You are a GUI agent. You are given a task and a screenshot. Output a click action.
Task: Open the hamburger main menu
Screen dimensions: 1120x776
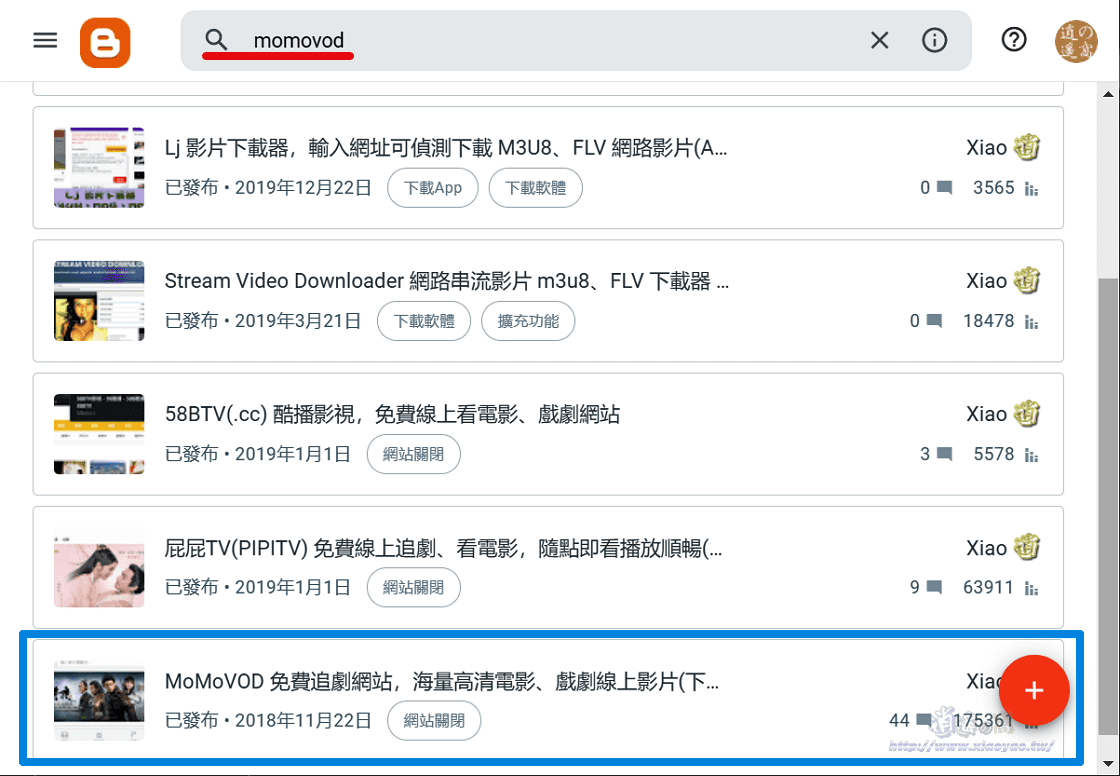45,40
